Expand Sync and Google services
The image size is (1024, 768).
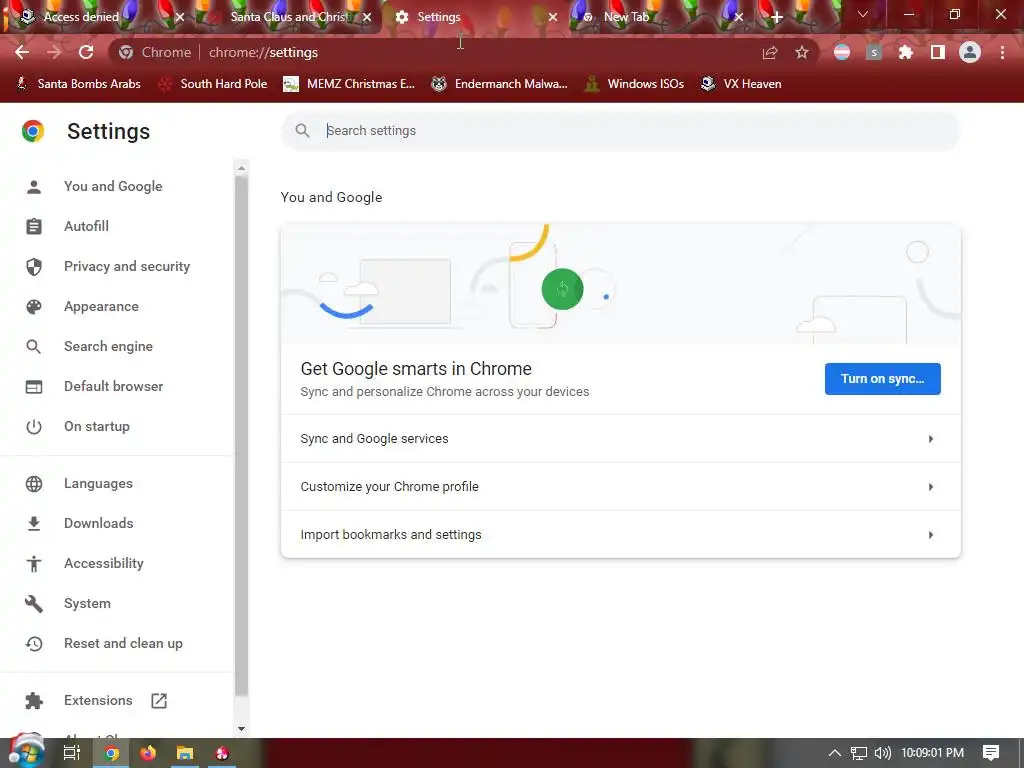tap(620, 439)
